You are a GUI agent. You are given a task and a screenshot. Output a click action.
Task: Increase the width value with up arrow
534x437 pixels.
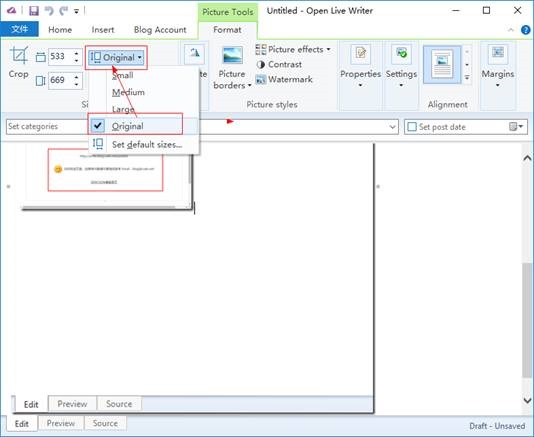tap(77, 52)
